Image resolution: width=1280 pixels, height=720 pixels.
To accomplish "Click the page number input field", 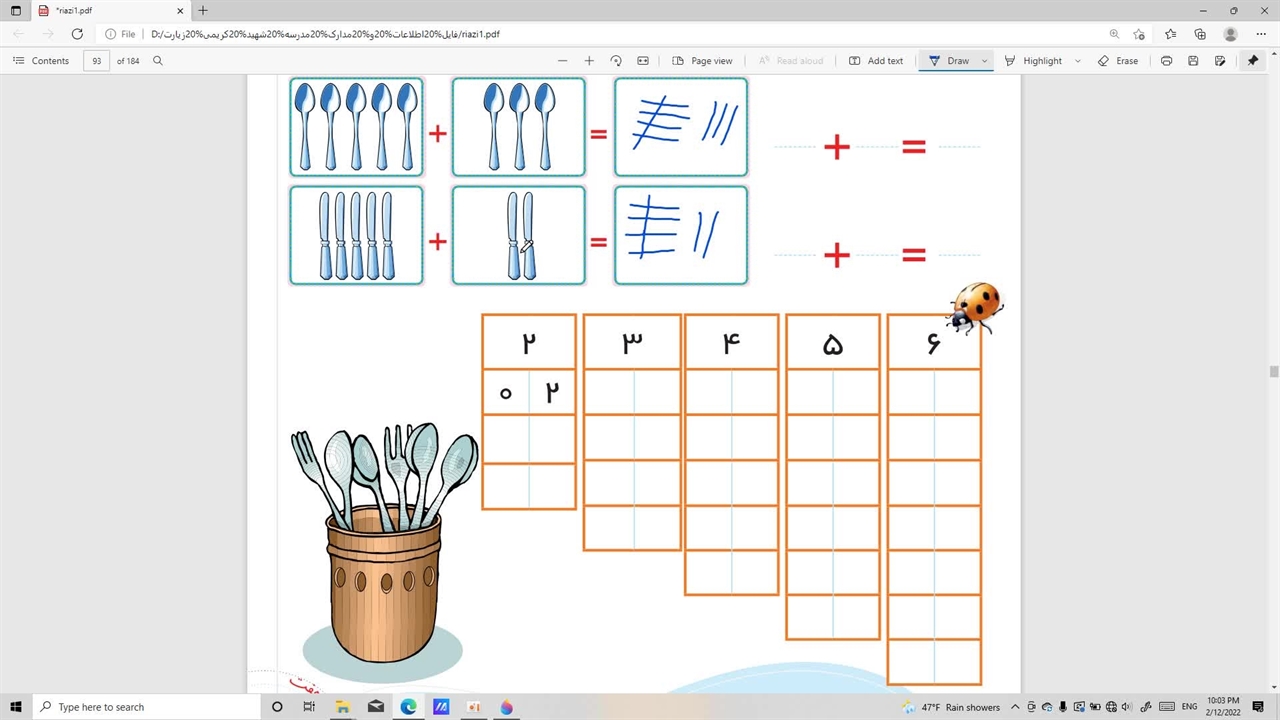I will 97,61.
